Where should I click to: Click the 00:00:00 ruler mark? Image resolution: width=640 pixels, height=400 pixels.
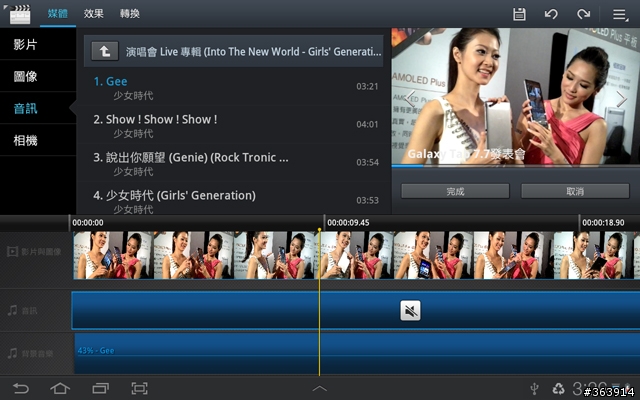[88, 223]
